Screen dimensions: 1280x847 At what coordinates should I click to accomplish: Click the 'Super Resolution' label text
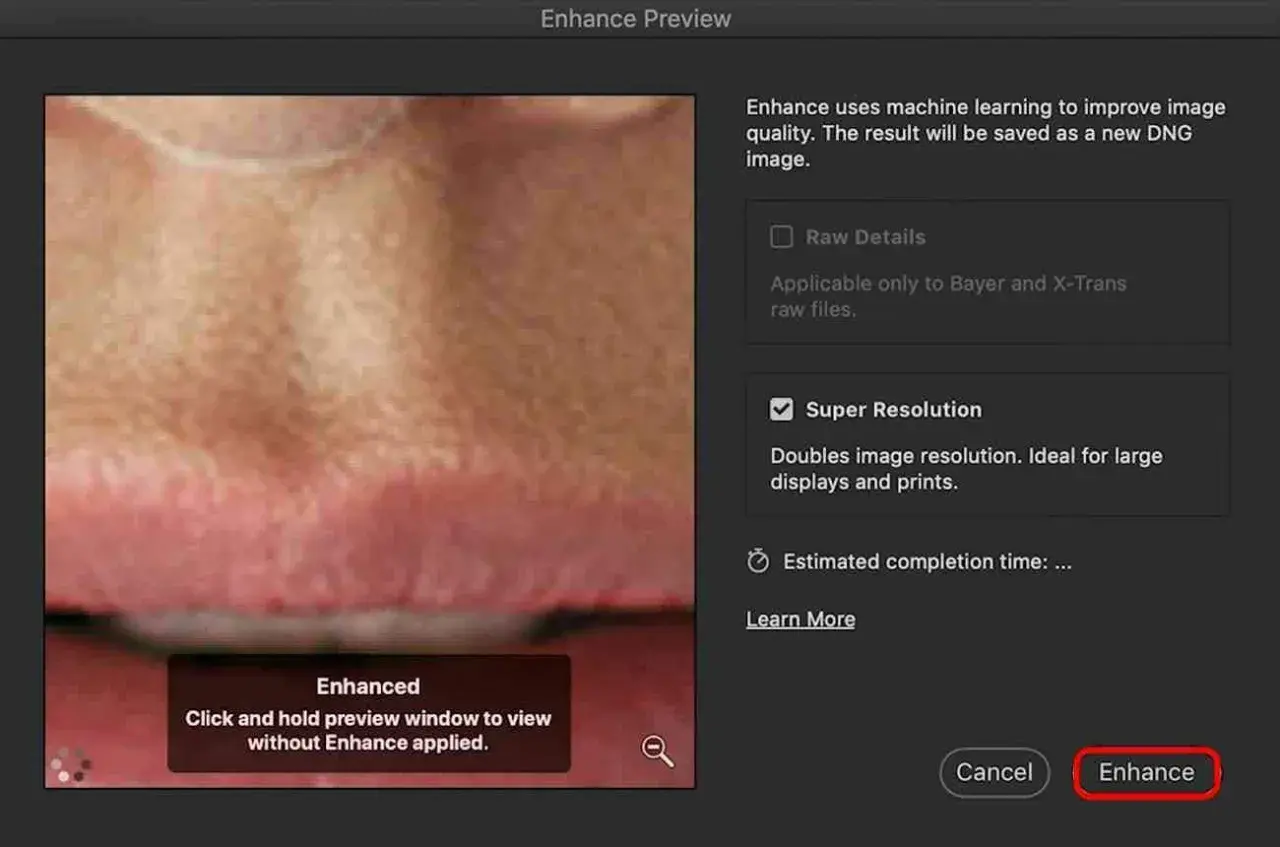(893, 410)
